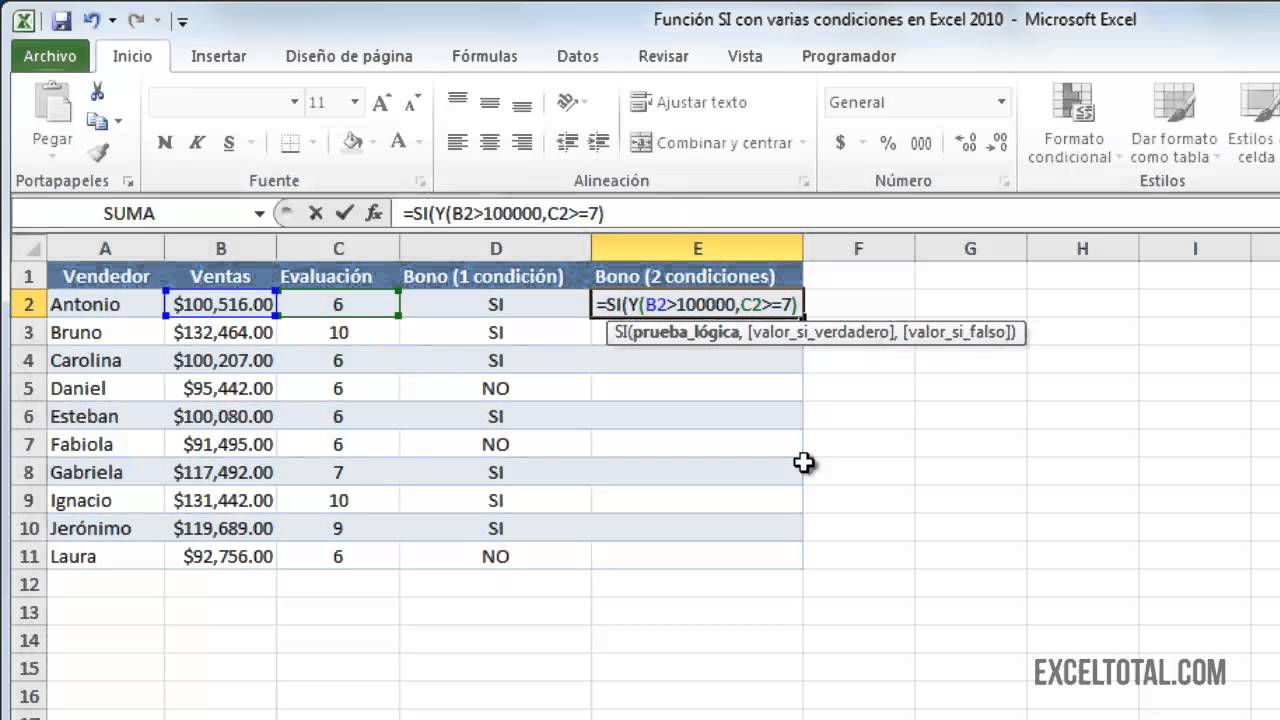Viewport: 1280px width, 720px height.
Task: Increase indent icon
Action: click(x=599, y=143)
